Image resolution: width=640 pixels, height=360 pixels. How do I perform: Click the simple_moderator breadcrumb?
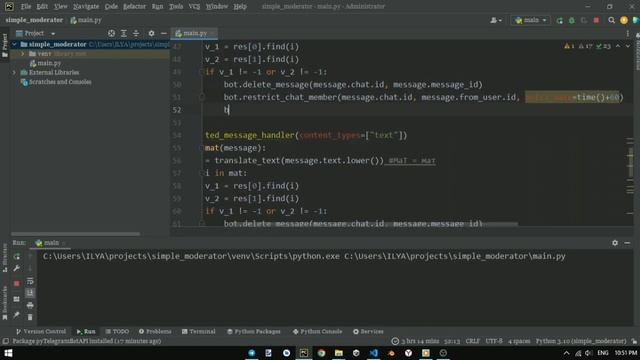click(34, 20)
